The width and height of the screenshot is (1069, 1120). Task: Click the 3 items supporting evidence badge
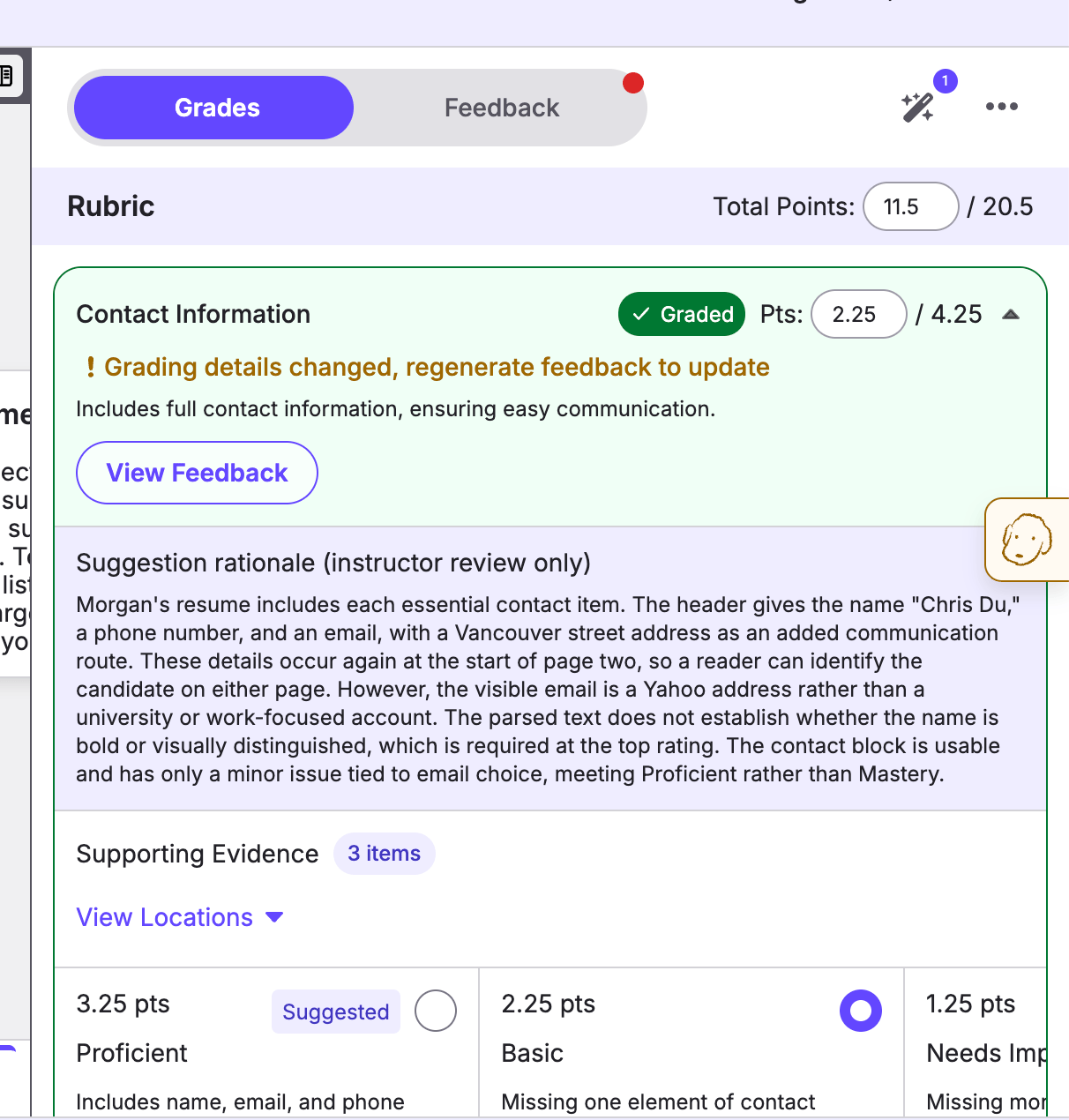tap(385, 854)
